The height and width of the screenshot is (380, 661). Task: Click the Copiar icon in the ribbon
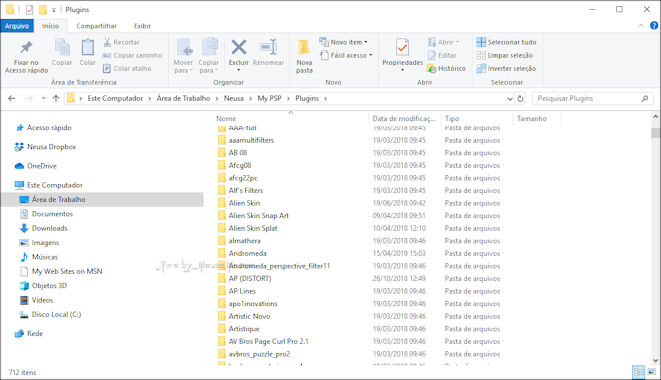pos(62,47)
